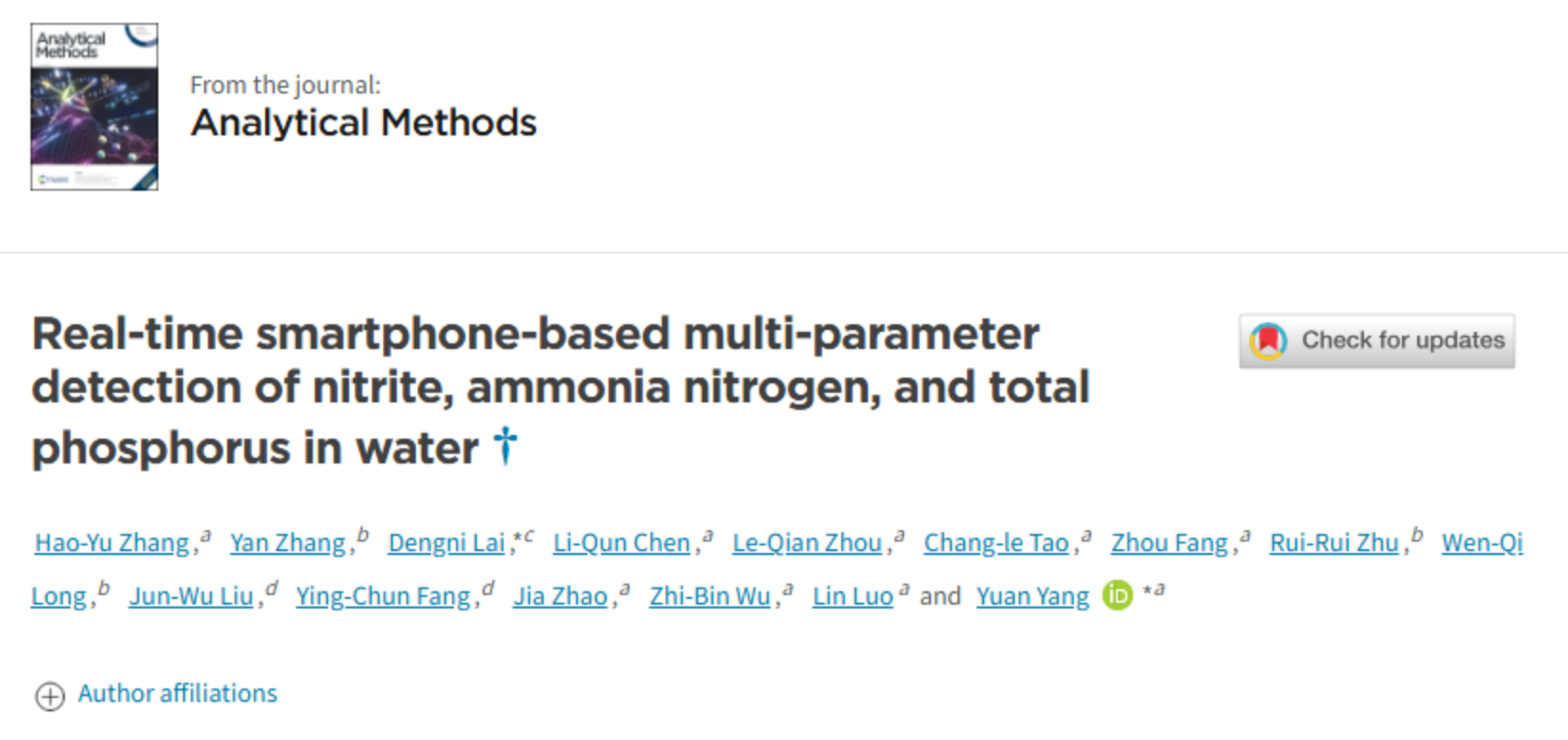Click Rui-Rui Zhu author link

(x=1334, y=543)
